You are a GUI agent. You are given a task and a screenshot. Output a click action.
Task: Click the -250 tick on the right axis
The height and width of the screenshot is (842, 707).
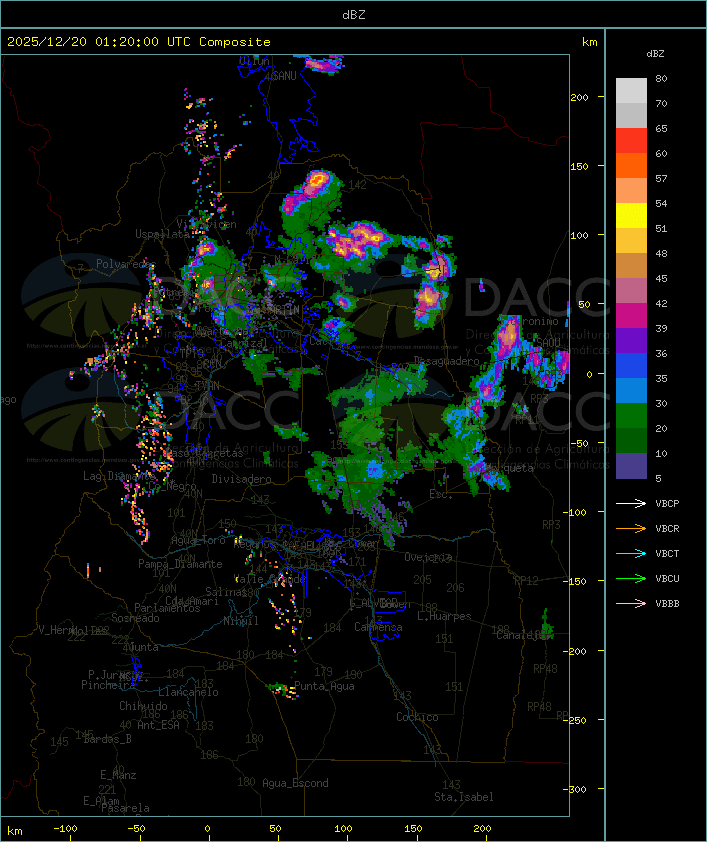tap(577, 720)
